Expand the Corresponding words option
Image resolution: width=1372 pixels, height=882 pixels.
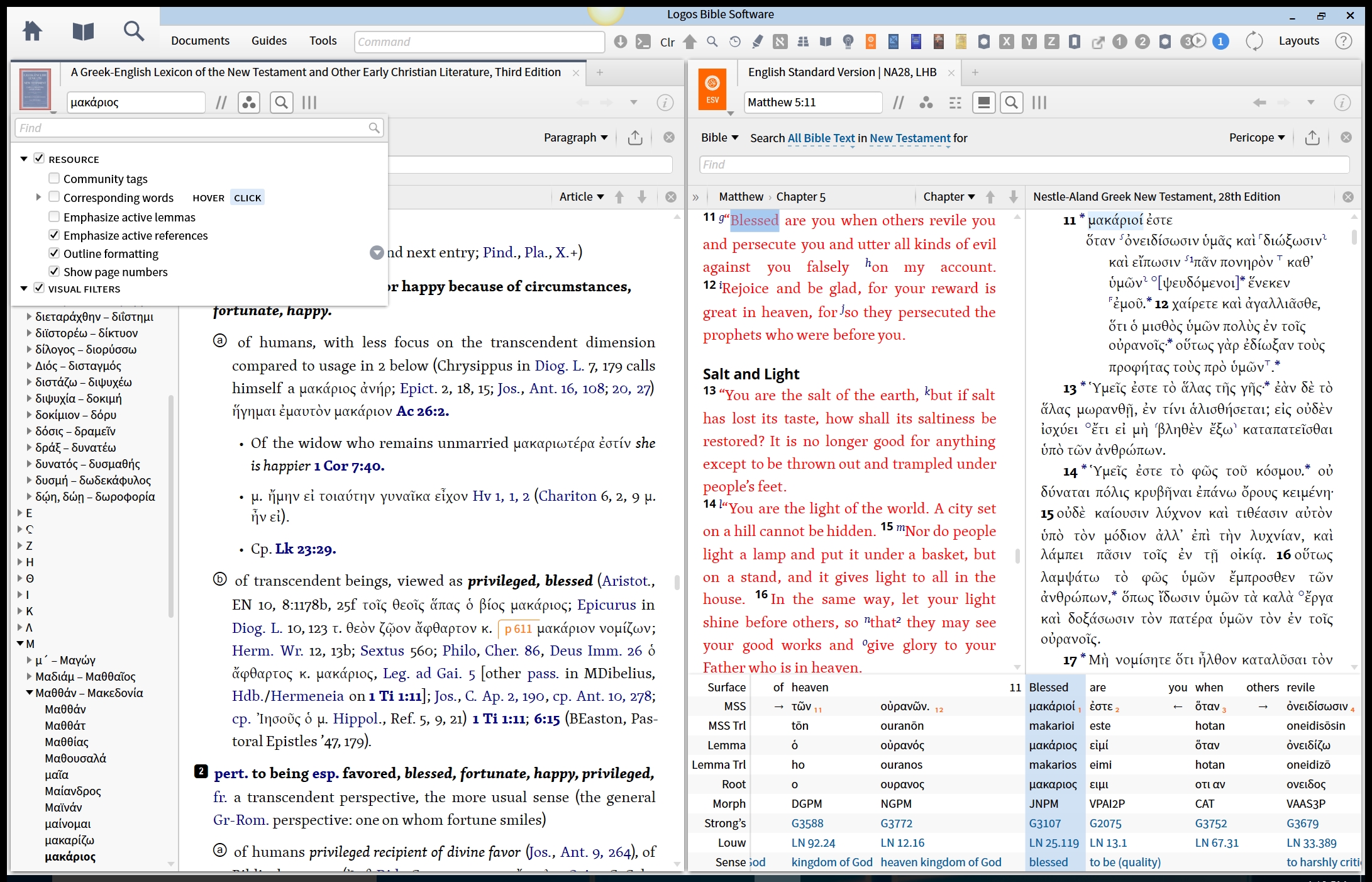coord(38,198)
